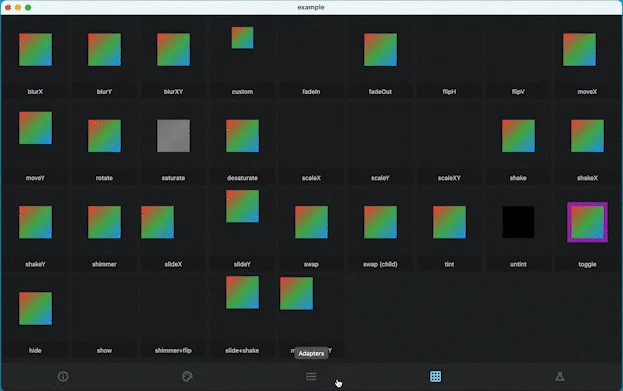Trigger the 'slideY' label

(242, 264)
